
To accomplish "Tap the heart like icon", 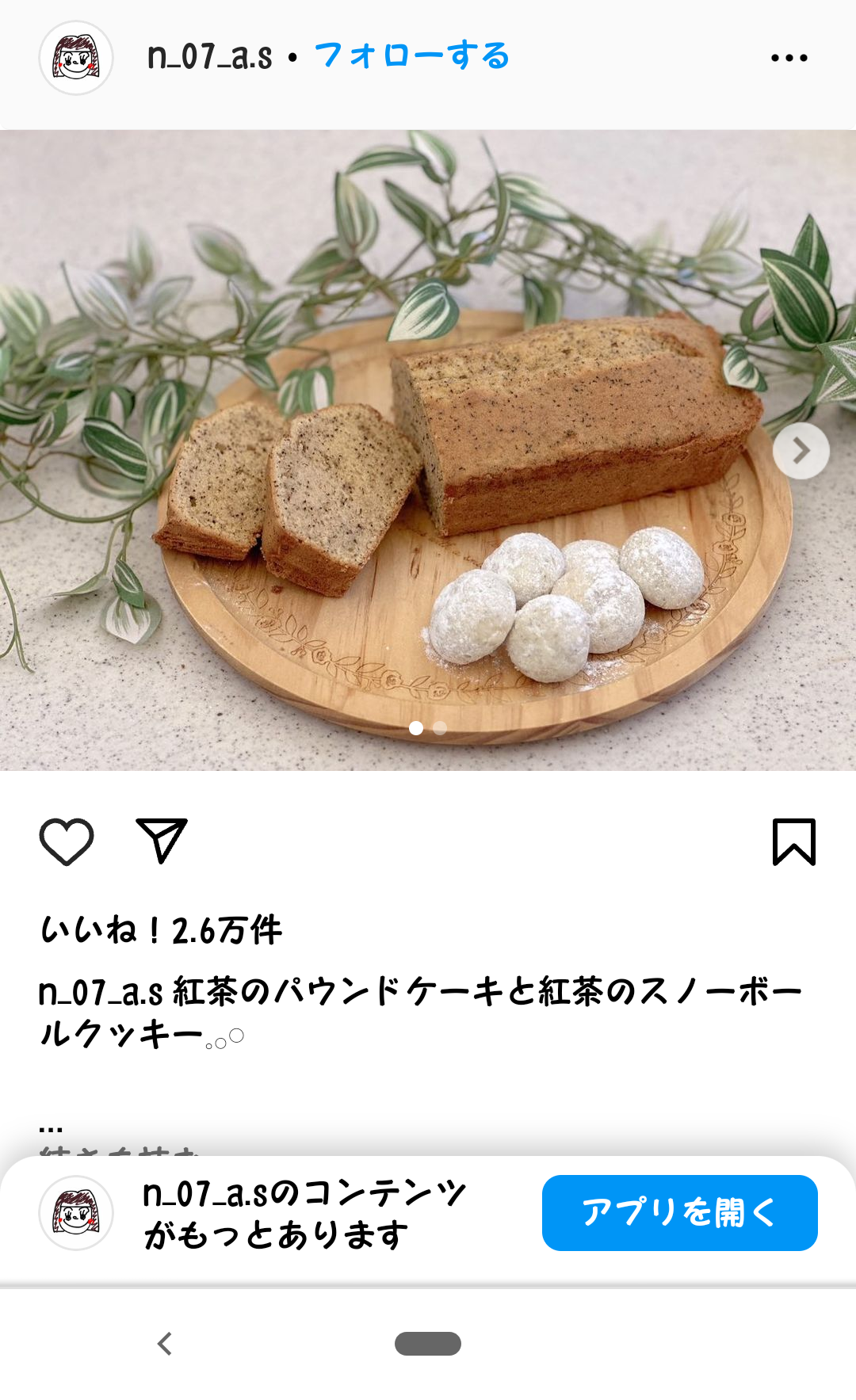I will [67, 841].
